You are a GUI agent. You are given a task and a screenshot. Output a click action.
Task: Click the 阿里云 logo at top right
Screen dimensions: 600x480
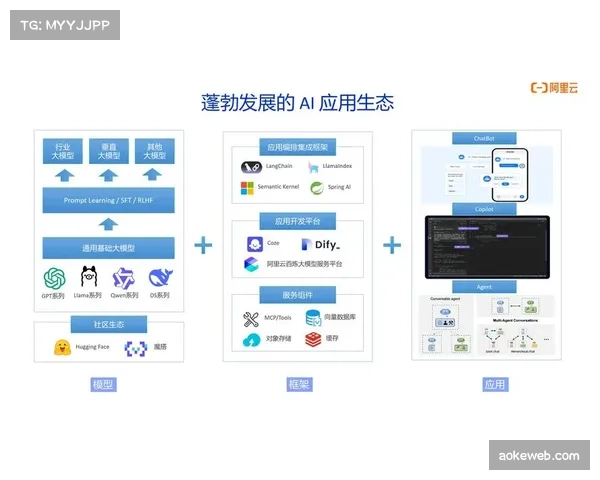554,88
